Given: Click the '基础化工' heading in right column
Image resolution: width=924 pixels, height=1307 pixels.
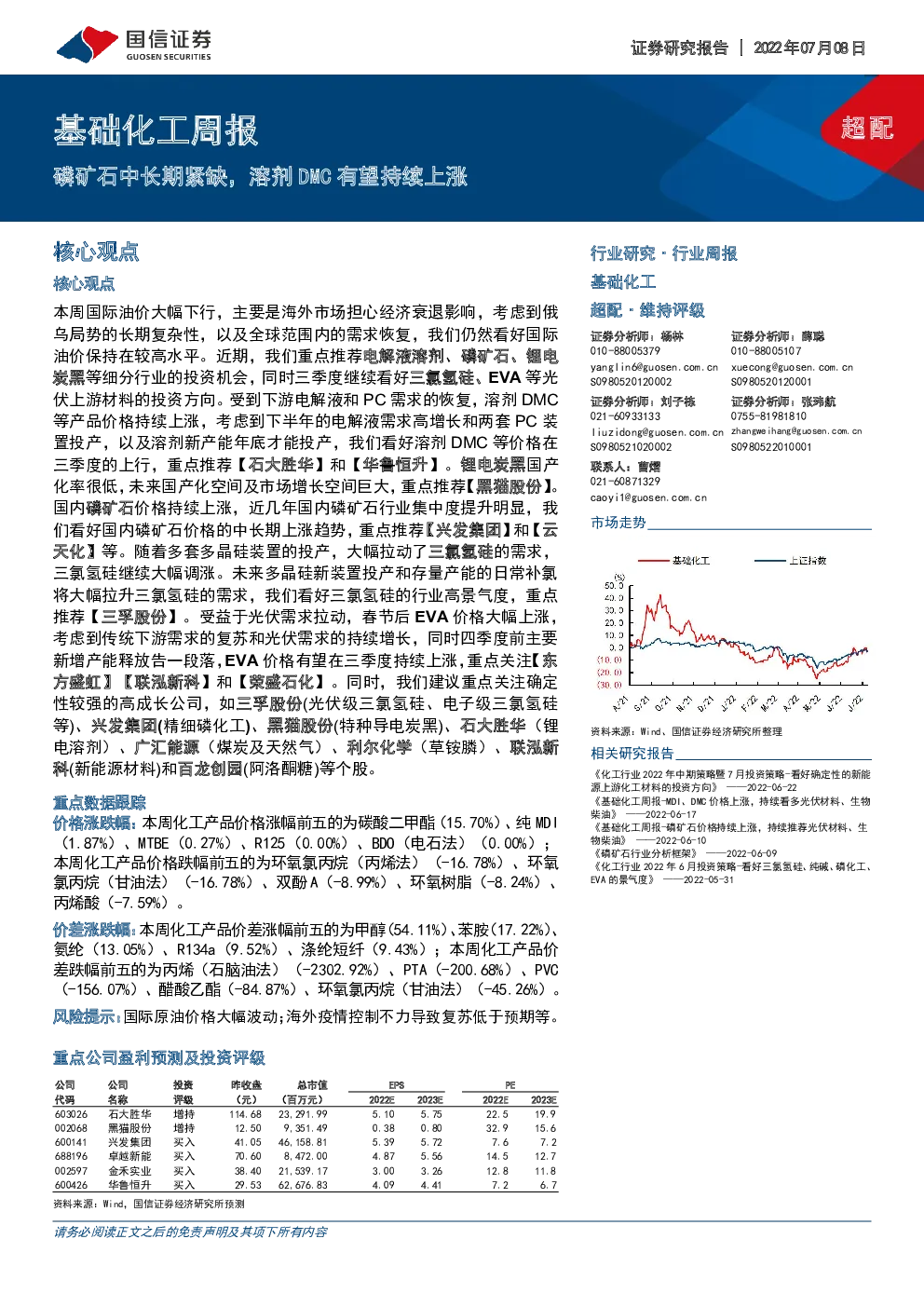Looking at the screenshot, I should coord(623,281).
